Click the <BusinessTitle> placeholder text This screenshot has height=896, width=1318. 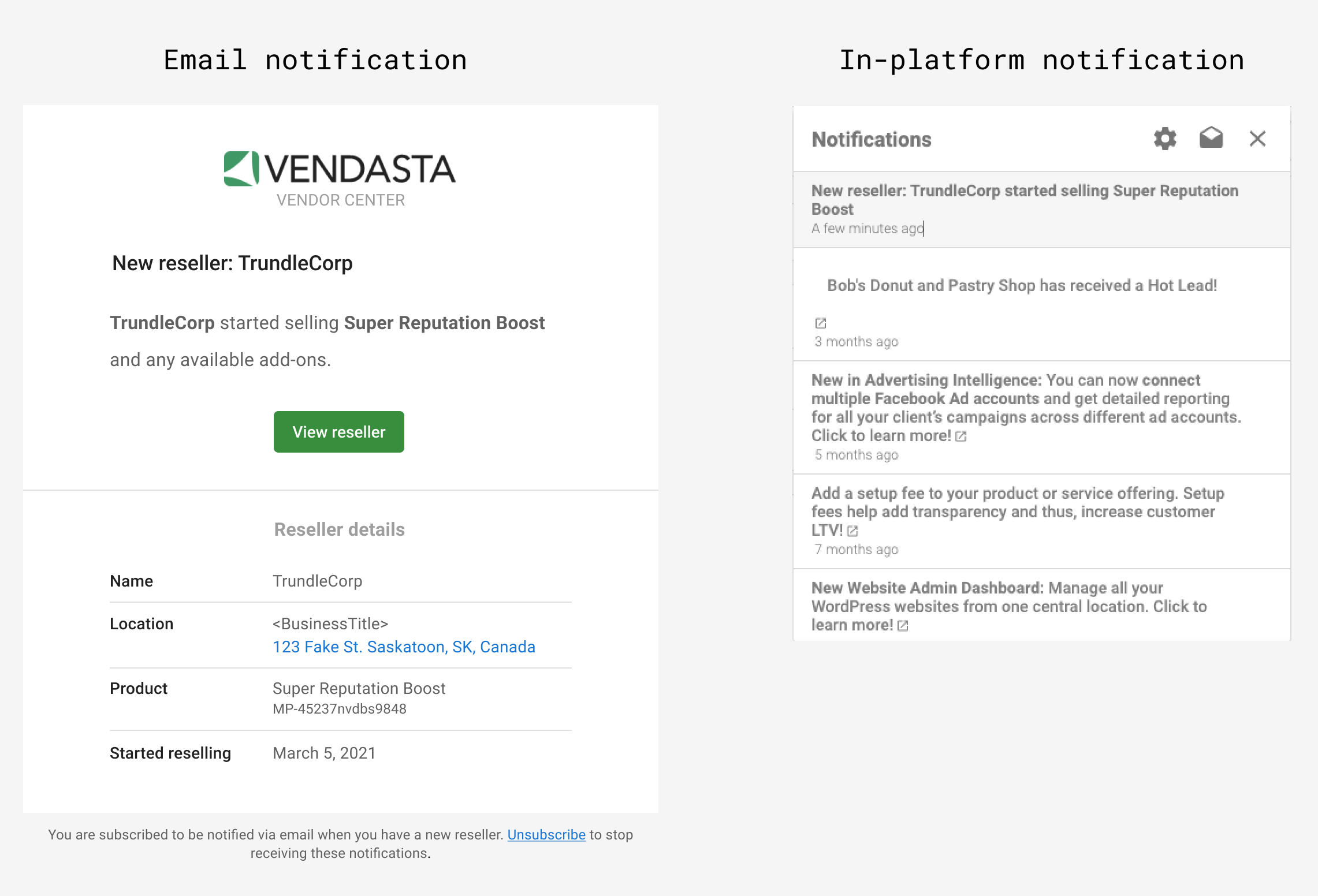click(x=330, y=624)
